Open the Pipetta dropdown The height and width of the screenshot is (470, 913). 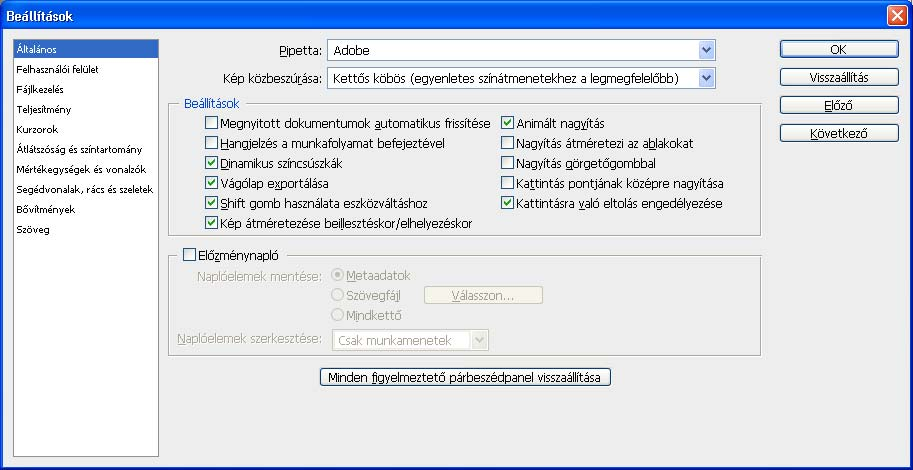tap(521, 50)
